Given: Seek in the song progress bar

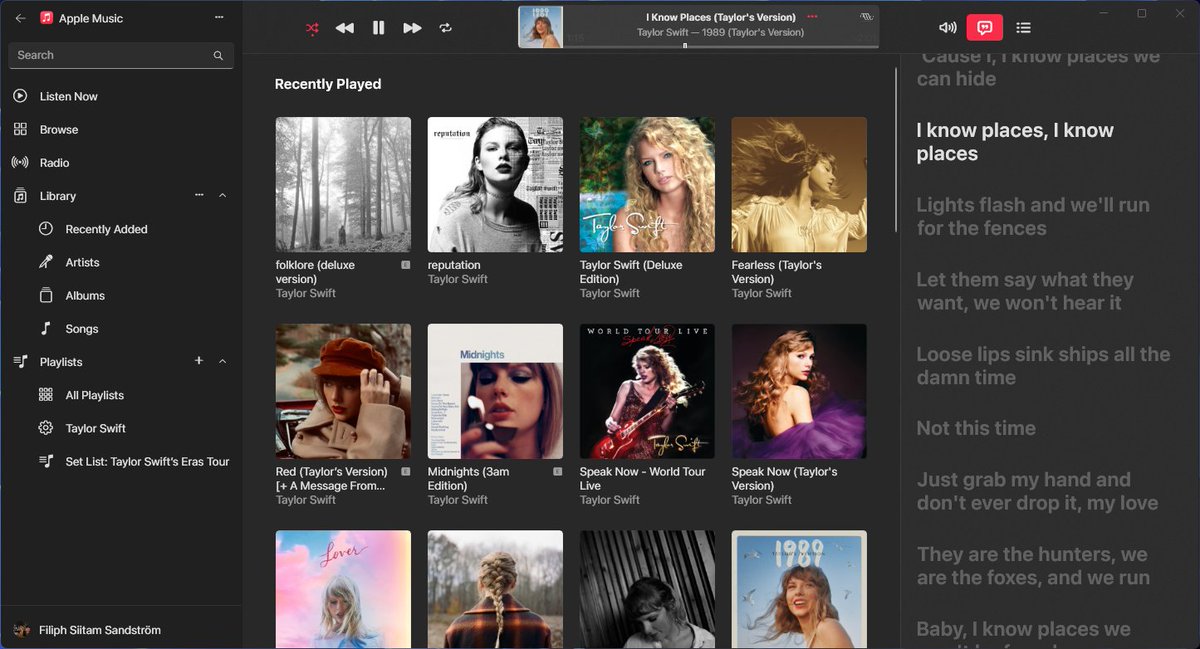Looking at the screenshot, I should (x=721, y=46).
